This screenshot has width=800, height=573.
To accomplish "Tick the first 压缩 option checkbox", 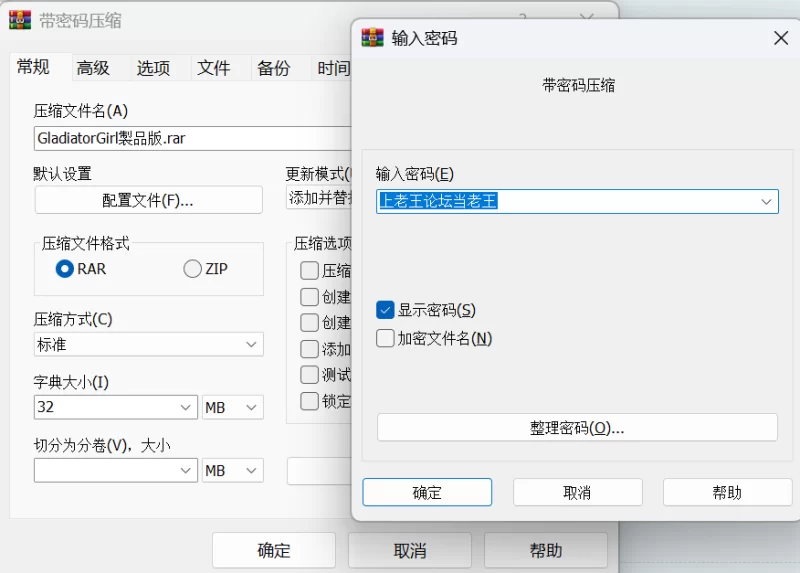I will 309,270.
